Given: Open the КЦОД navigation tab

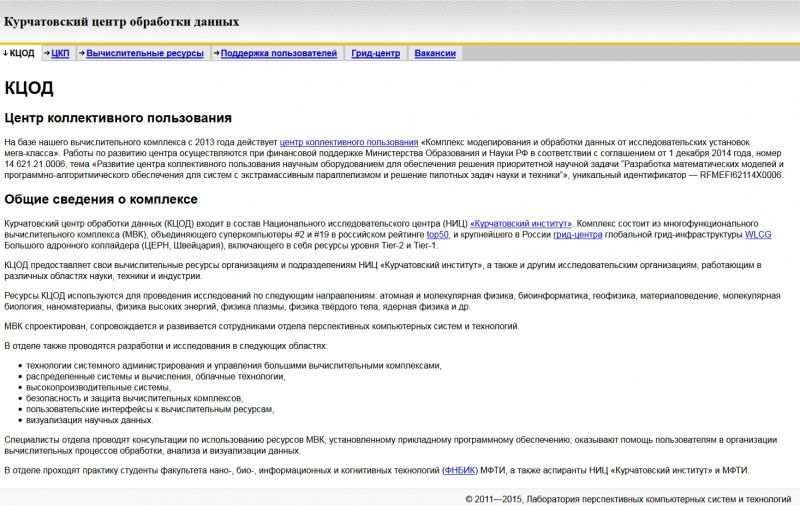Looking at the screenshot, I should click(x=20, y=53).
